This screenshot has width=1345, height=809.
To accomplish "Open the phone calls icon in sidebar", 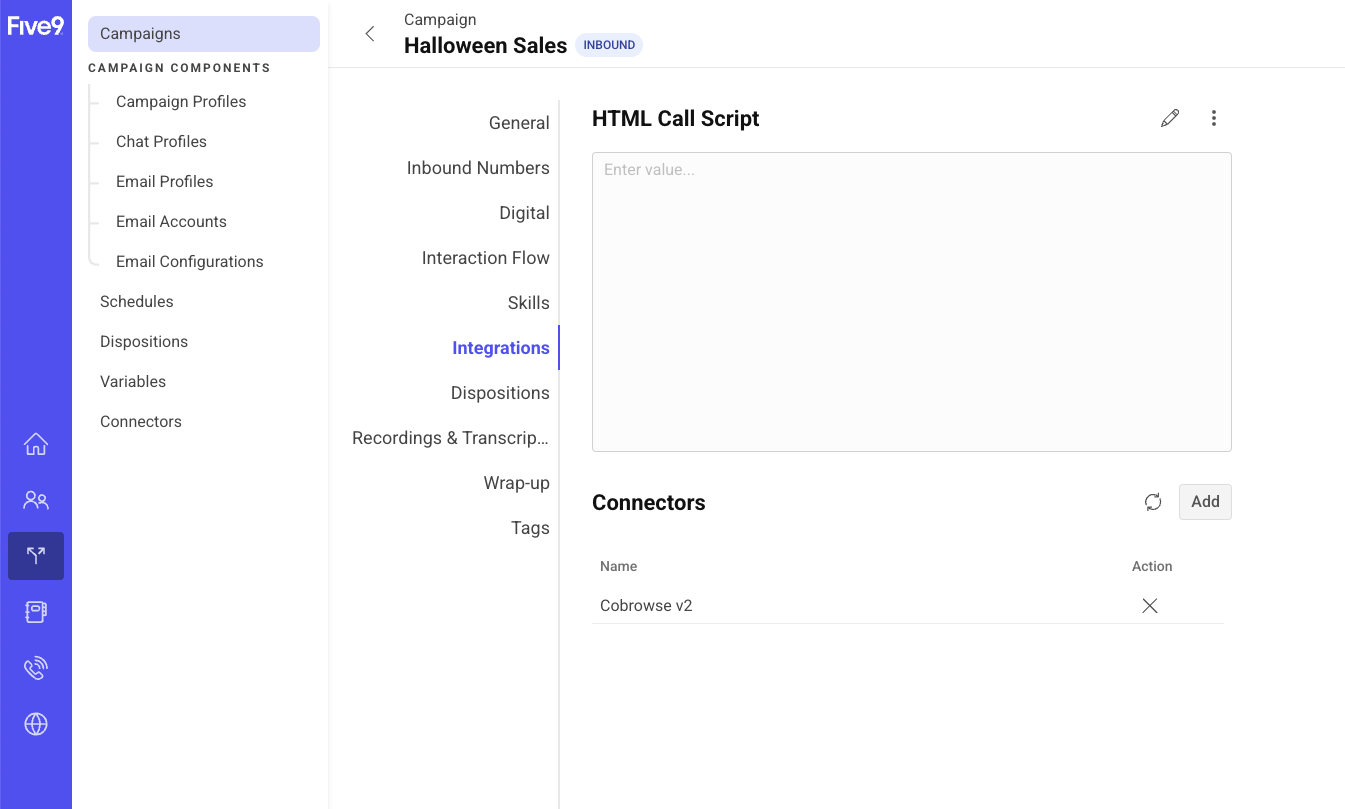I will tap(36, 668).
